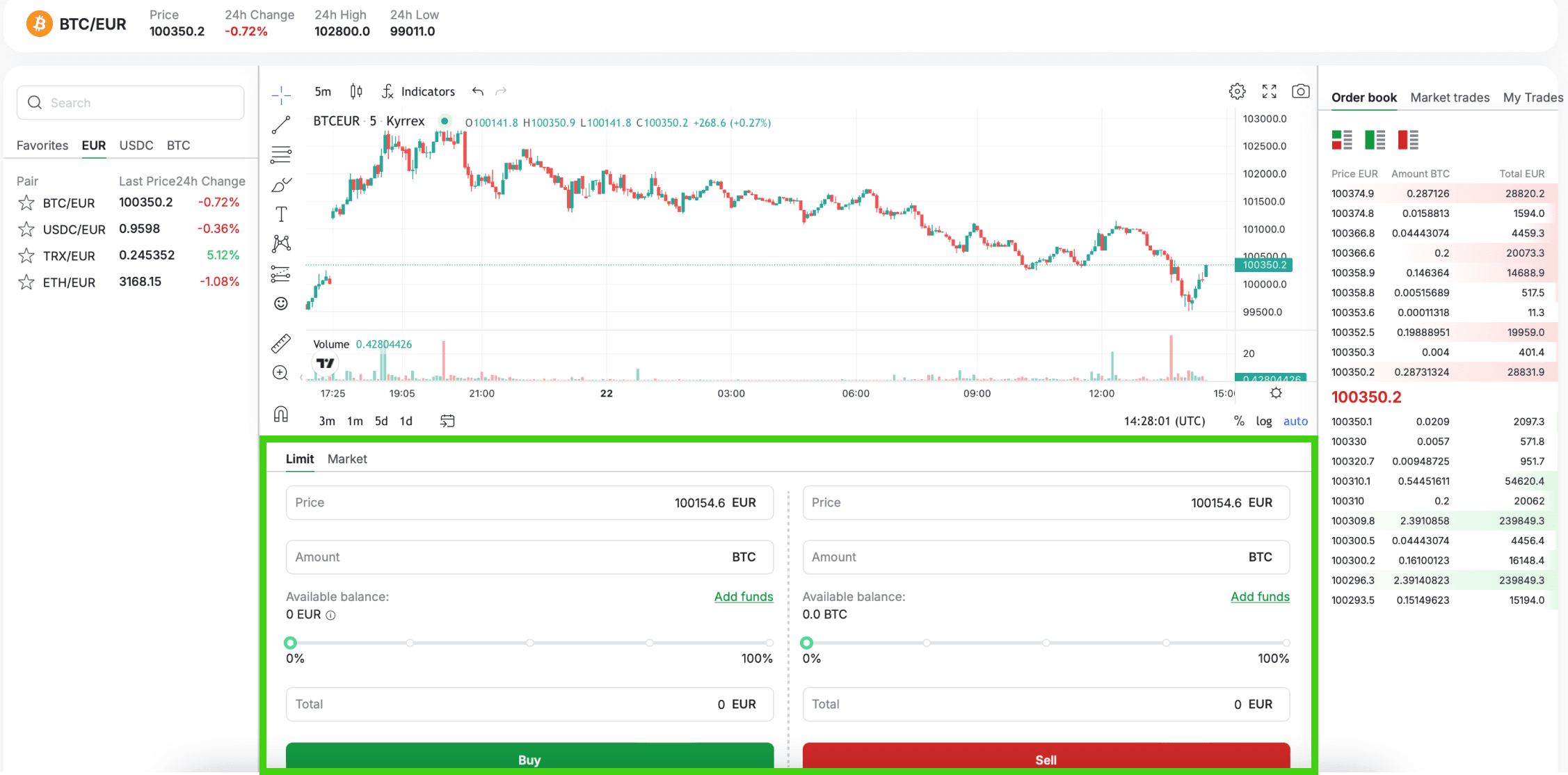Screen dimensions: 1568x775
Task: Toggle the magnet mode tool
Action: 281,414
